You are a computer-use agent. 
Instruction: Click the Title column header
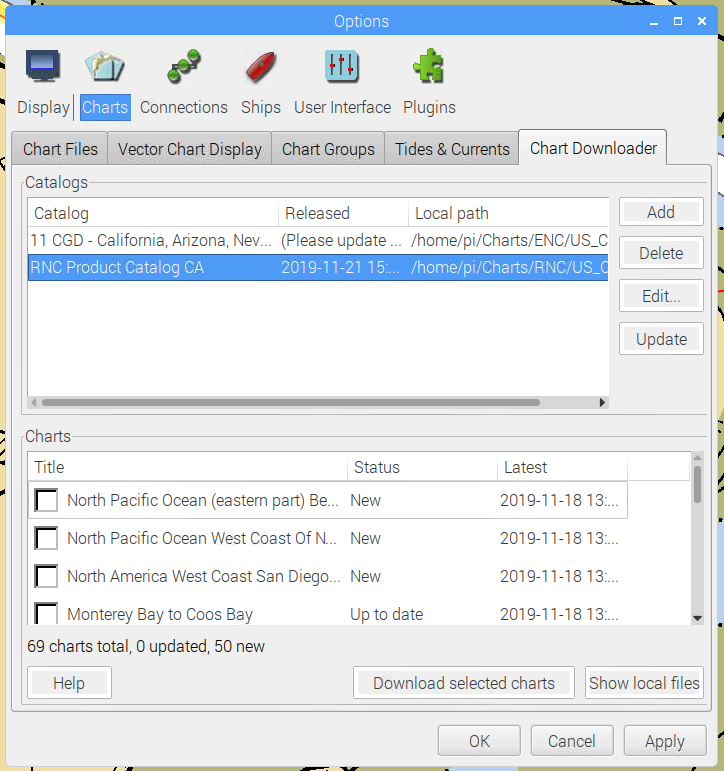pos(188,467)
